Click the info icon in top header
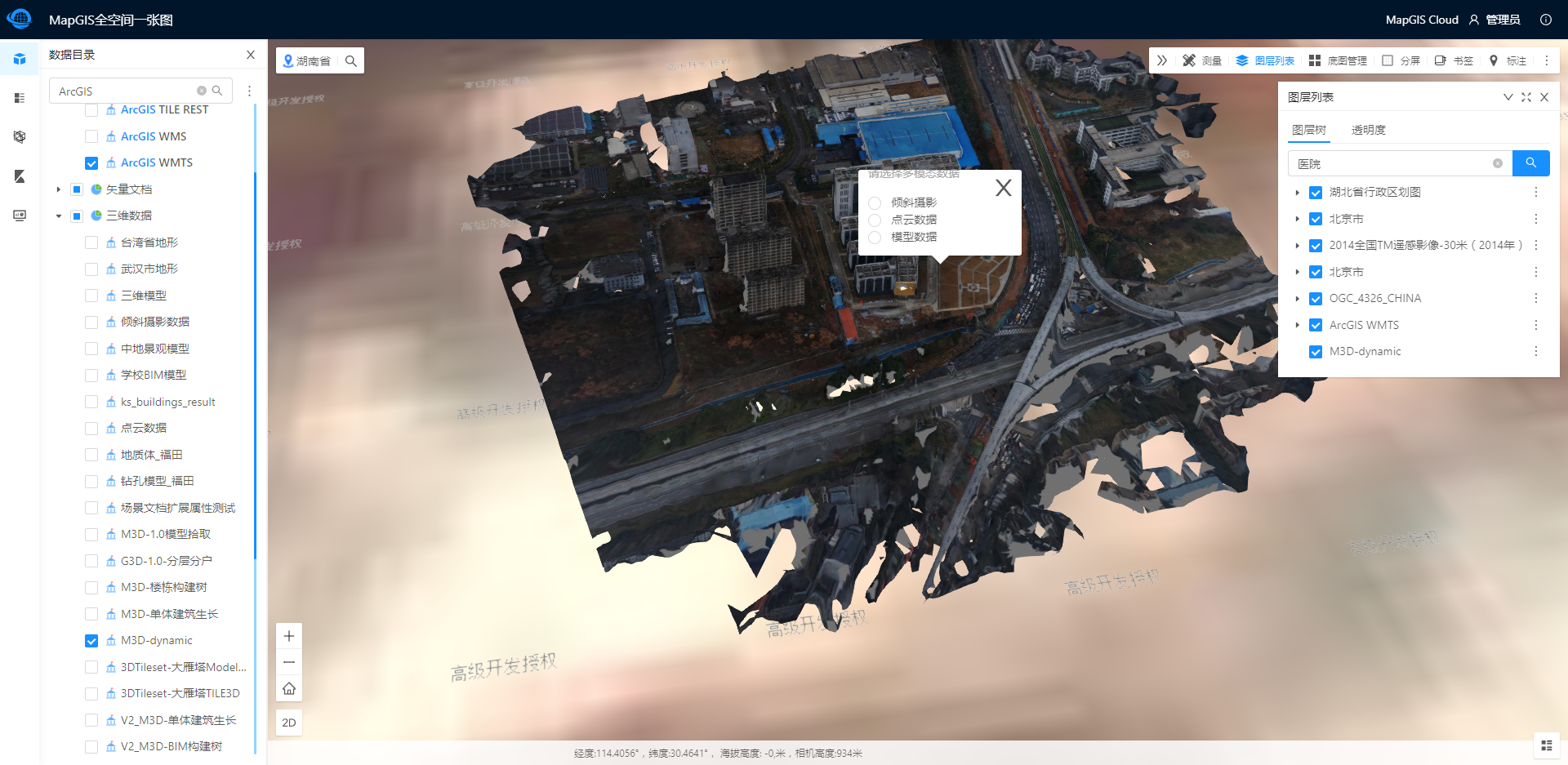 [1546, 20]
